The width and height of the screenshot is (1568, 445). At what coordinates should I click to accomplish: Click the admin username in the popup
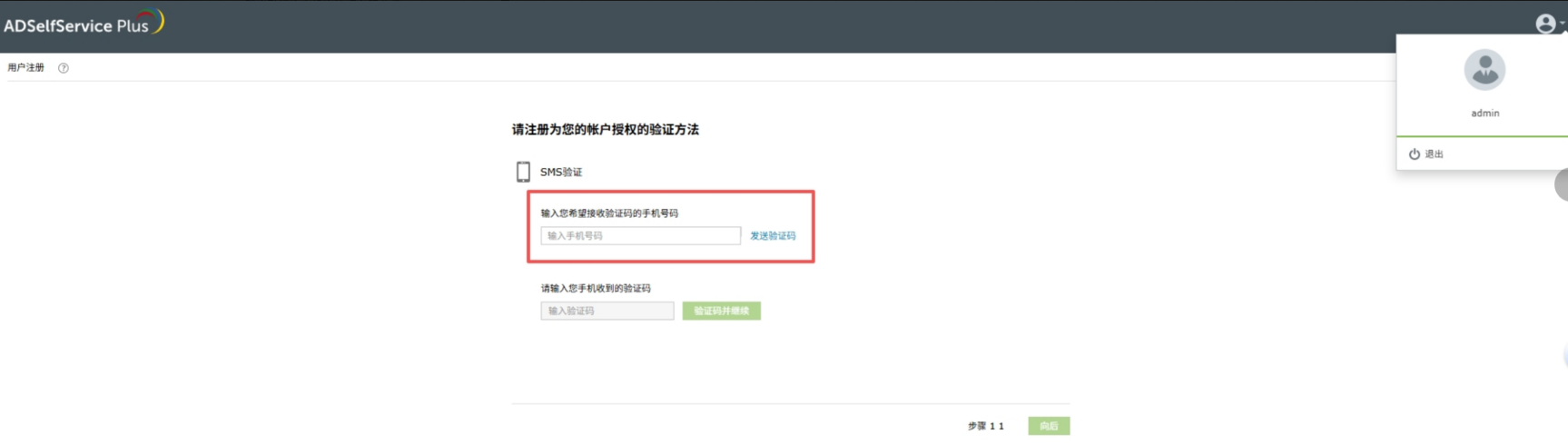tap(1484, 114)
